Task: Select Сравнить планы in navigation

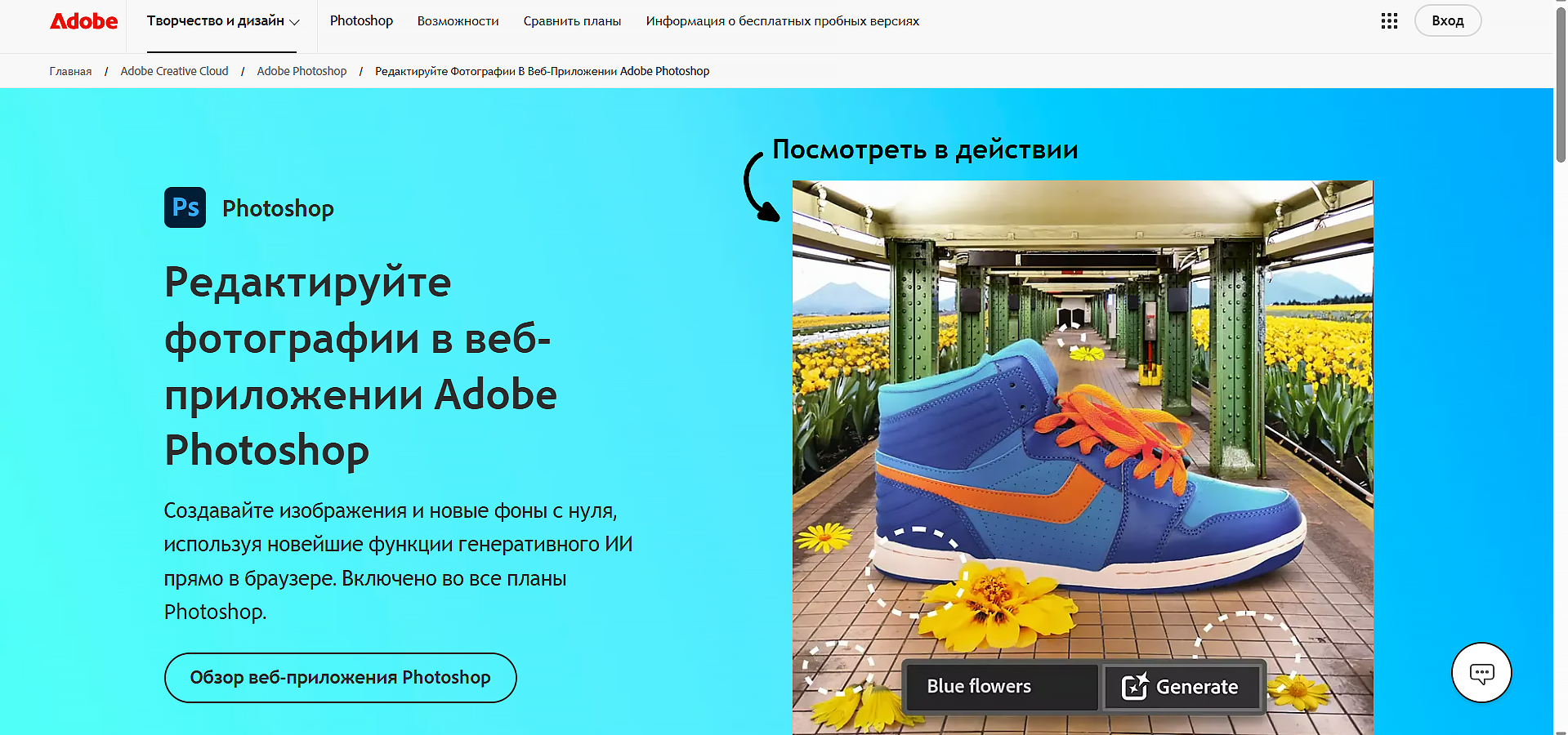Action: [x=573, y=21]
